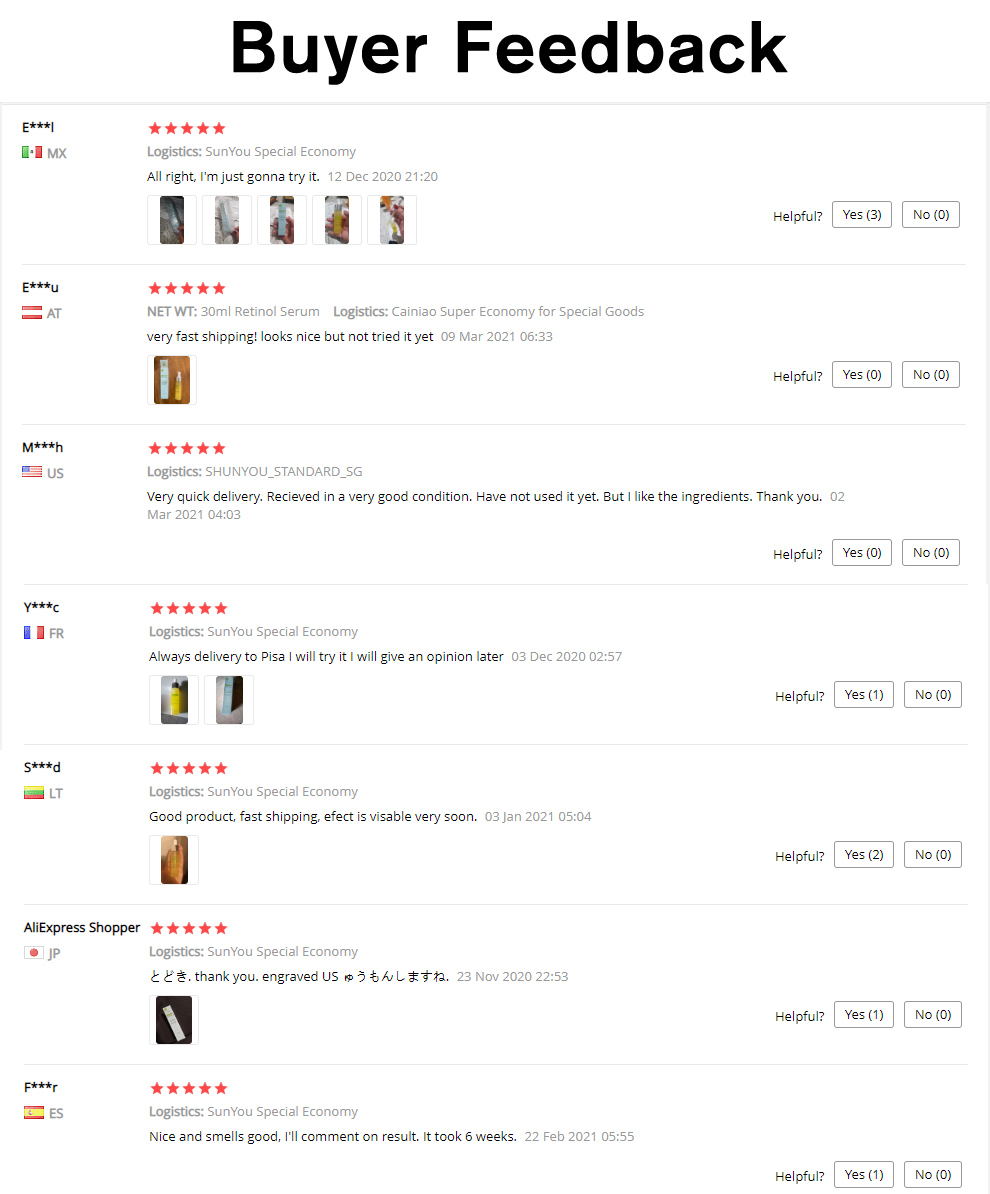Vote Yes (1) on Y***c's review
This screenshot has width=990, height=1194.
863,695
